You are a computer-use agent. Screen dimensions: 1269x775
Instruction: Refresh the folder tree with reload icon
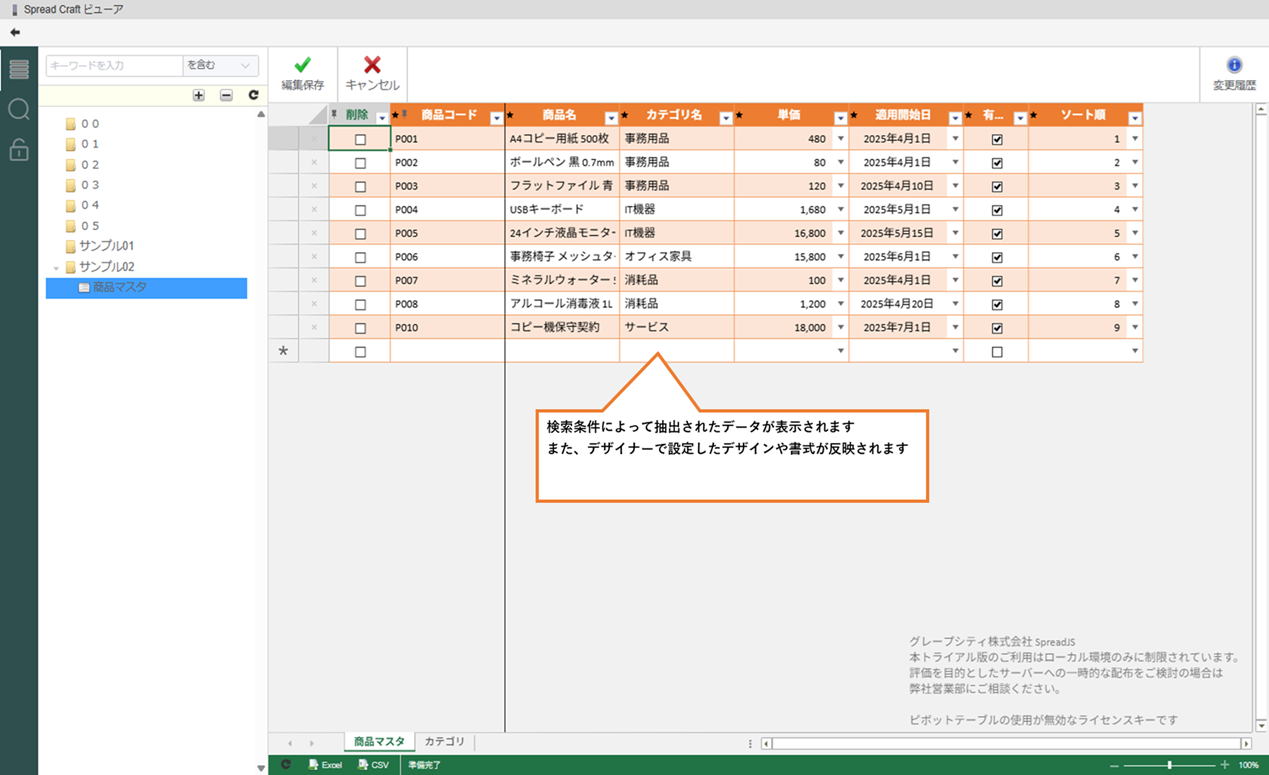pyautogui.click(x=253, y=95)
